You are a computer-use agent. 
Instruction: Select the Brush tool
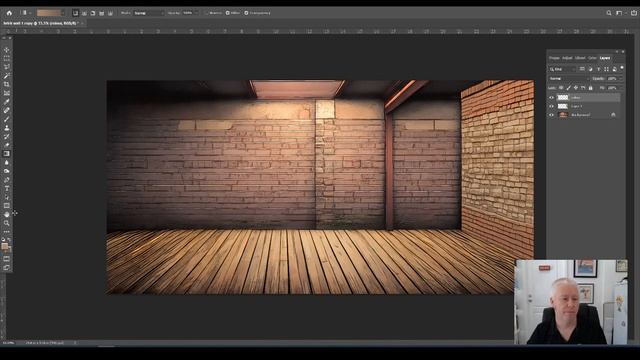point(7,119)
